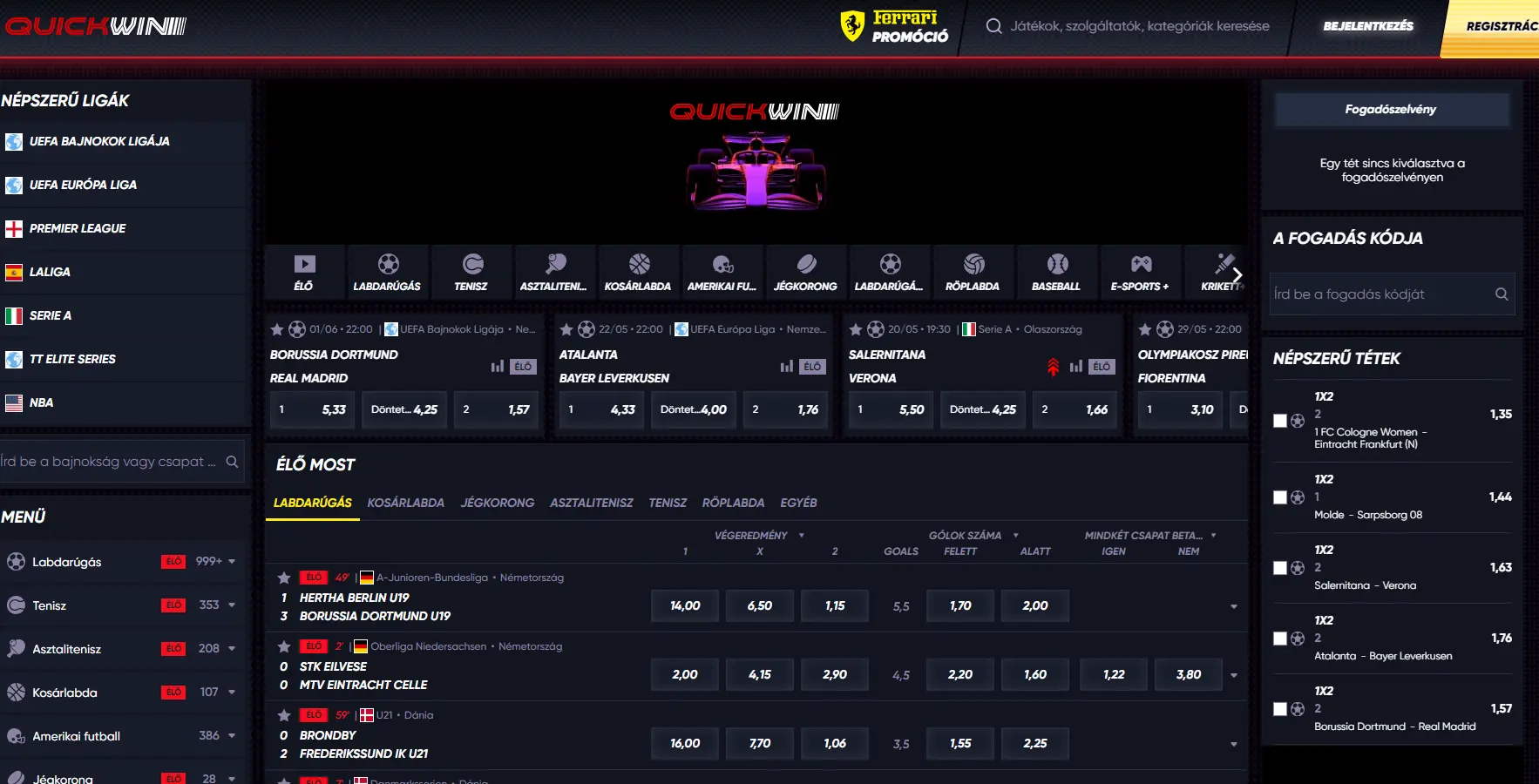Open the Fogadószelvény panel button
1539x784 pixels.
[1392, 109]
